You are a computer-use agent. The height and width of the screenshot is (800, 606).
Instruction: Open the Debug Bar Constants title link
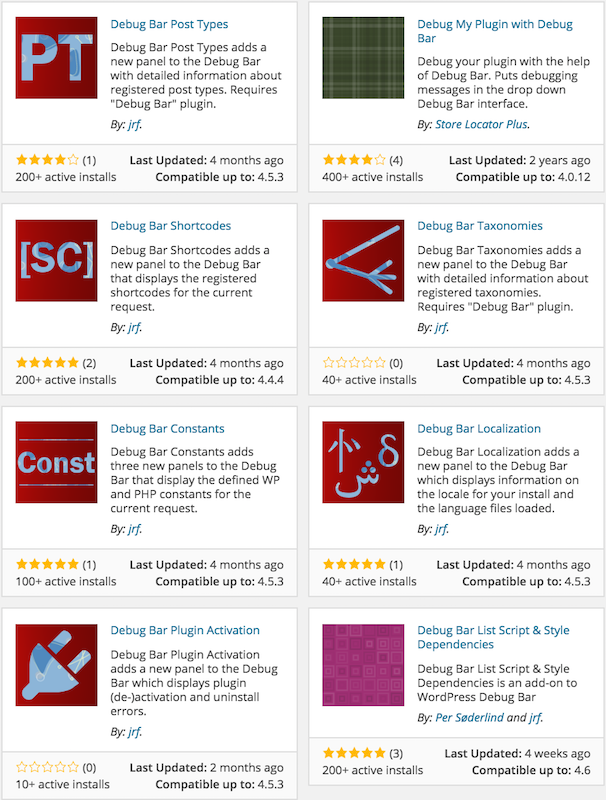(167, 429)
